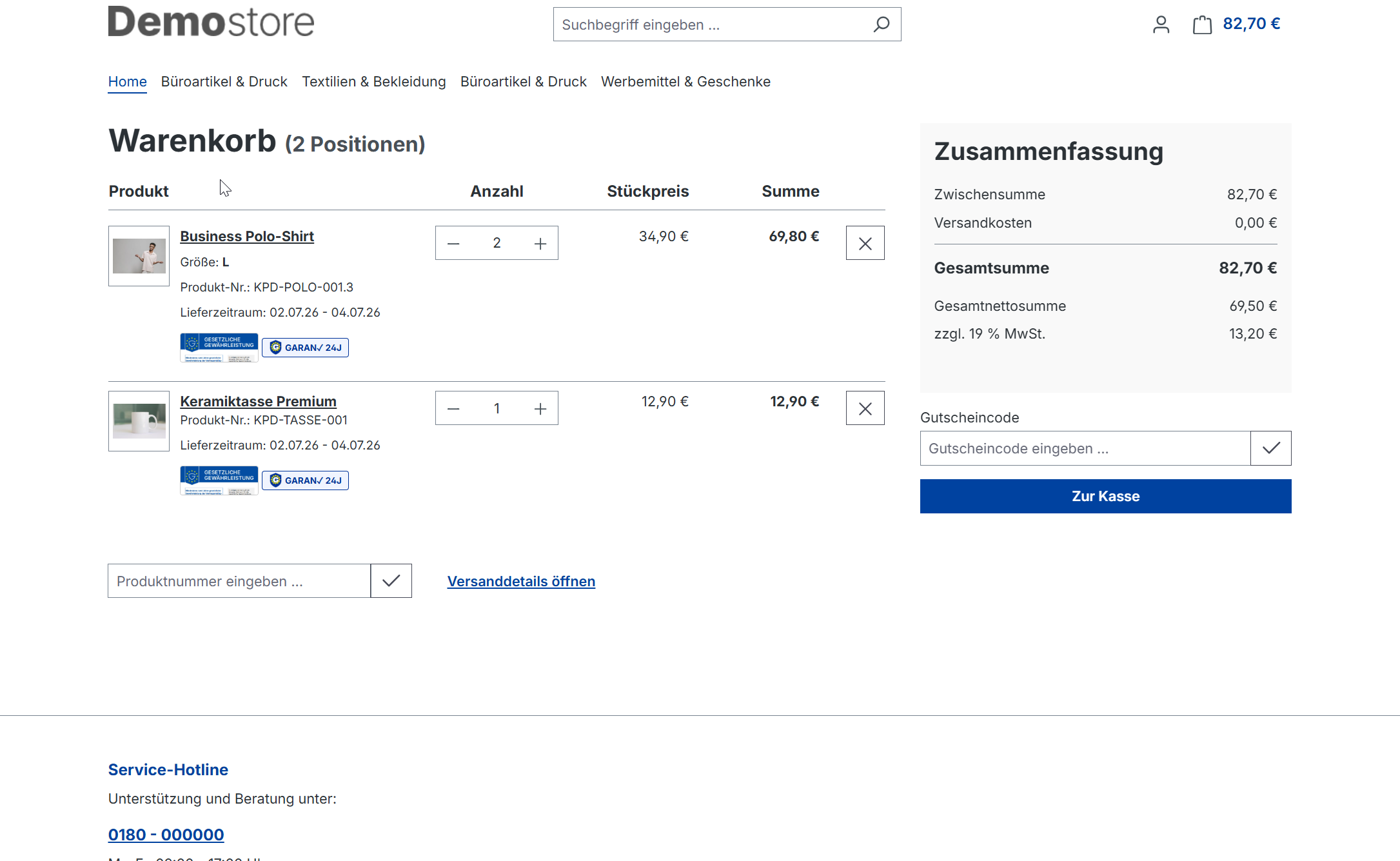The image size is (1400, 861).
Task: Click Produkt-Nr.: KPD-POLO-001.3 text
Action: (266, 288)
